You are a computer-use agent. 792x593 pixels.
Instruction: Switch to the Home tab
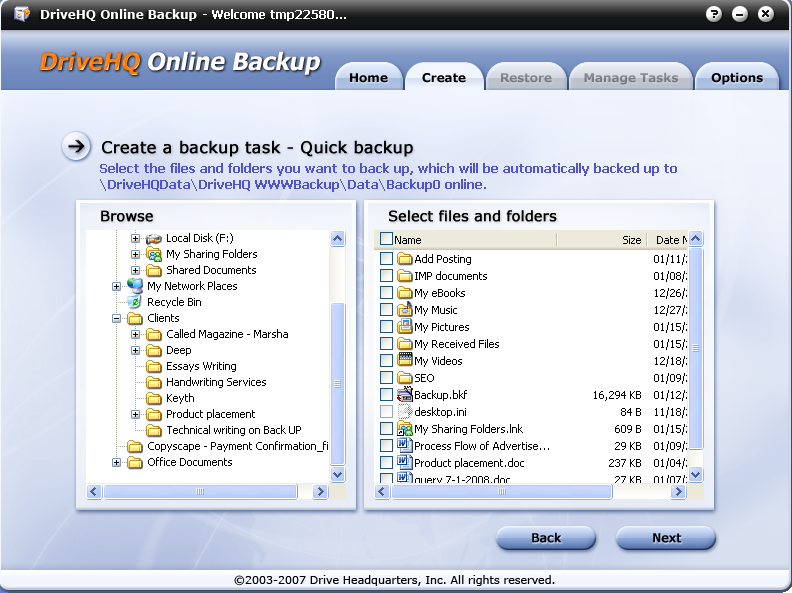369,77
